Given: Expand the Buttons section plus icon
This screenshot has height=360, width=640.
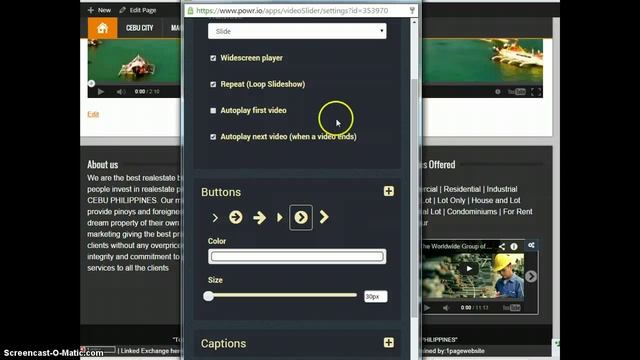Looking at the screenshot, I should point(389,191).
